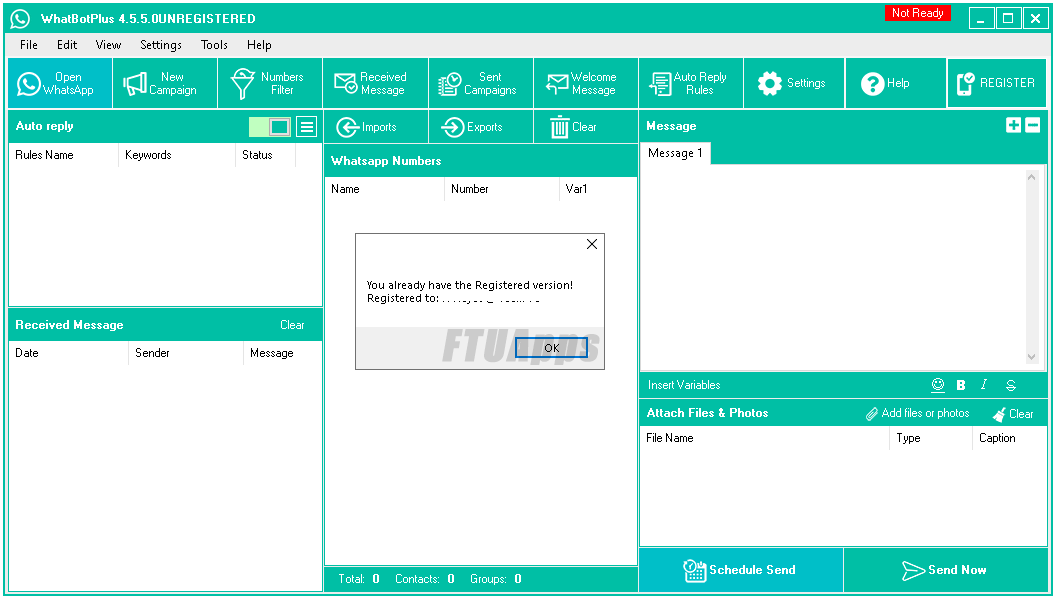This screenshot has height=599, width=1056.
Task: Open the Help toolbar button
Action: pyautogui.click(x=896, y=84)
